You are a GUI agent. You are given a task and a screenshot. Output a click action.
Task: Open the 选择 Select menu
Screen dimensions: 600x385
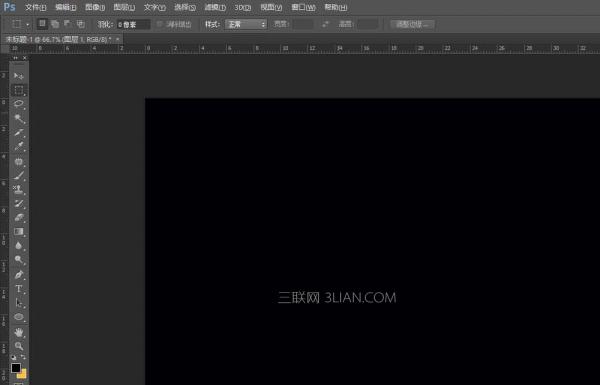click(185, 7)
